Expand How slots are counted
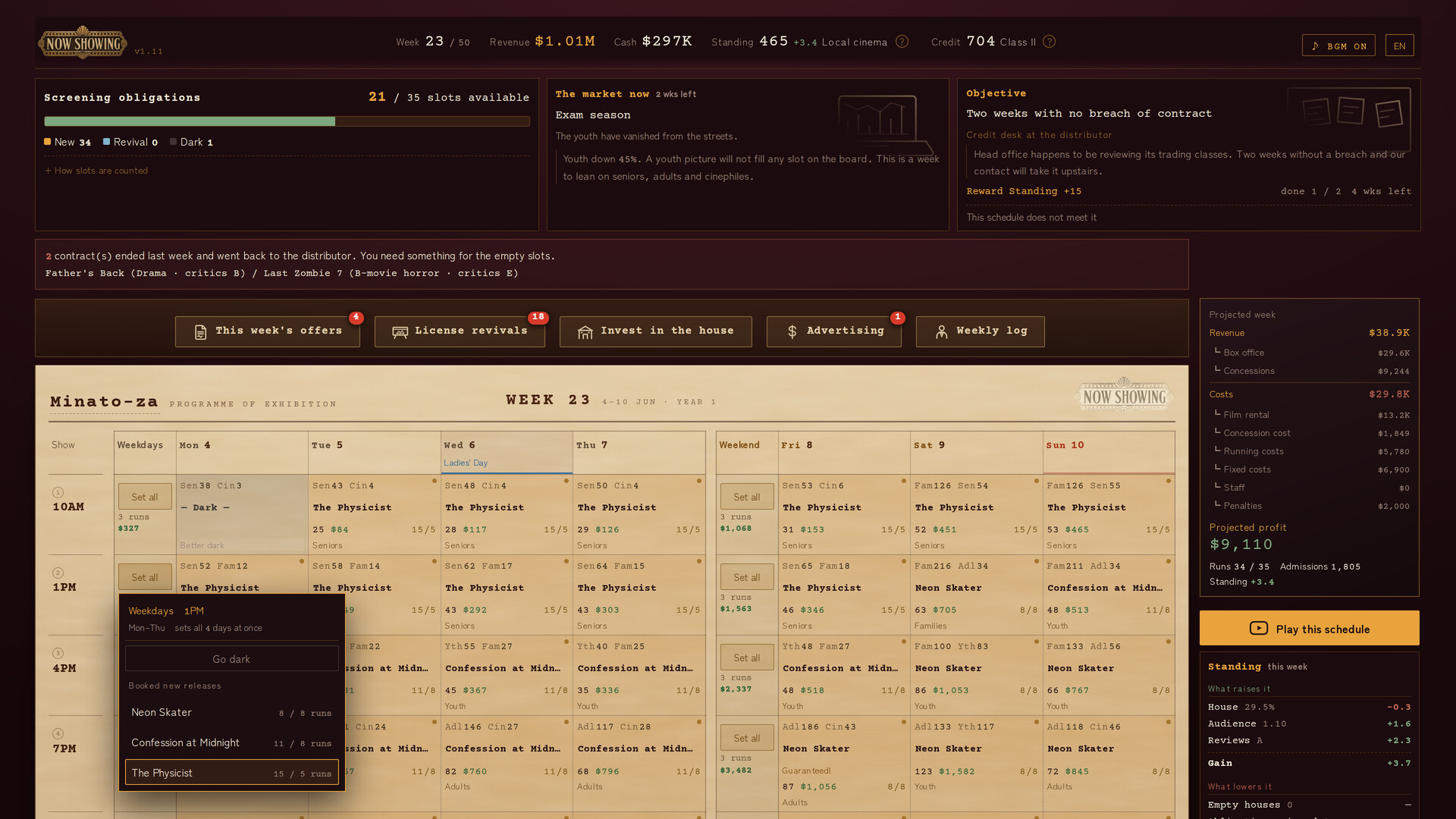Screen dimensions: 1456x819 coord(96,171)
